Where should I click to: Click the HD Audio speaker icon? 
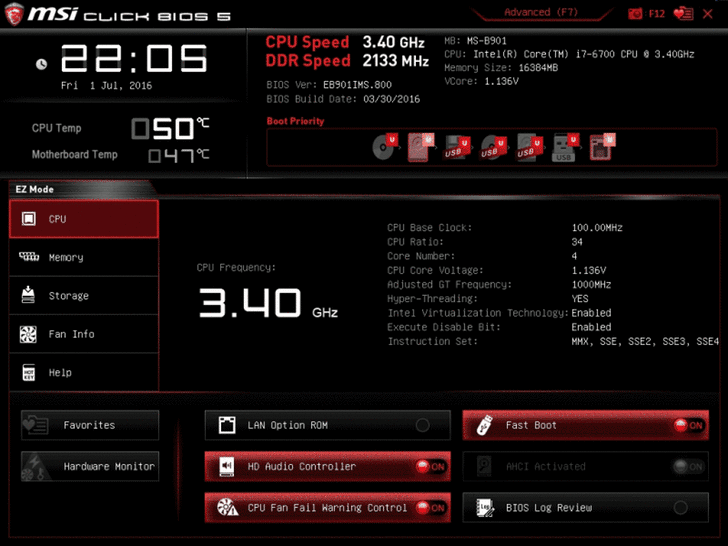point(227,467)
